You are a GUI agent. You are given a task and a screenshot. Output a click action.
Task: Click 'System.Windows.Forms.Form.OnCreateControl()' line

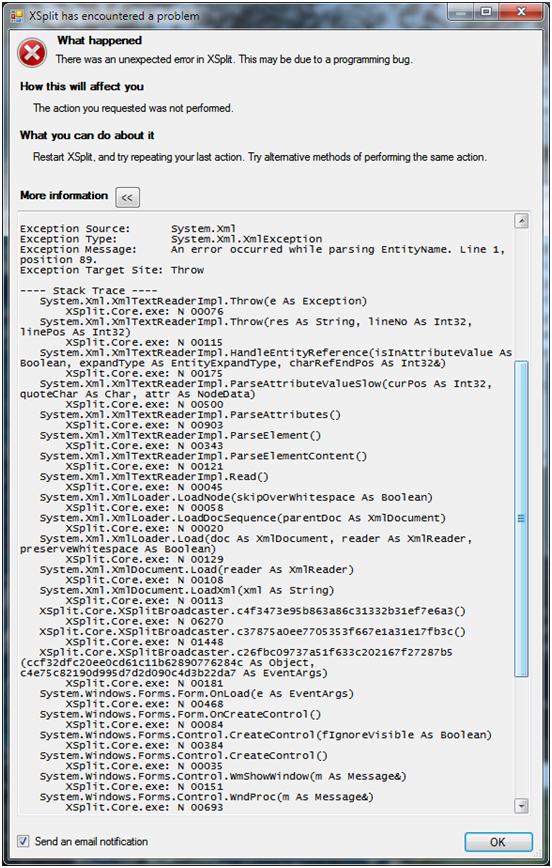tap(180, 714)
